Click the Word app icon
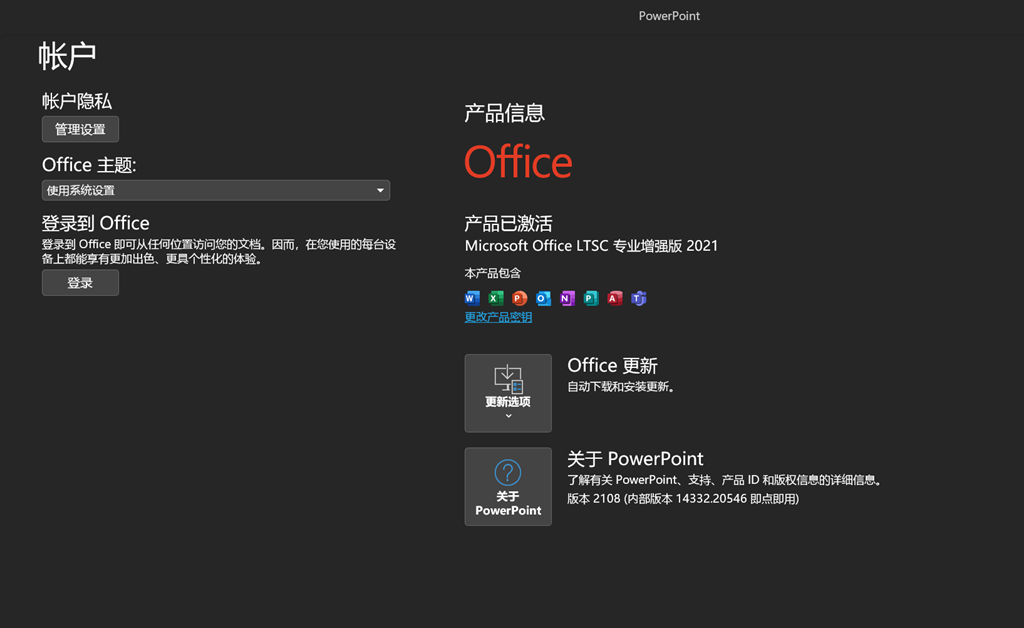1024x628 pixels. [472, 298]
